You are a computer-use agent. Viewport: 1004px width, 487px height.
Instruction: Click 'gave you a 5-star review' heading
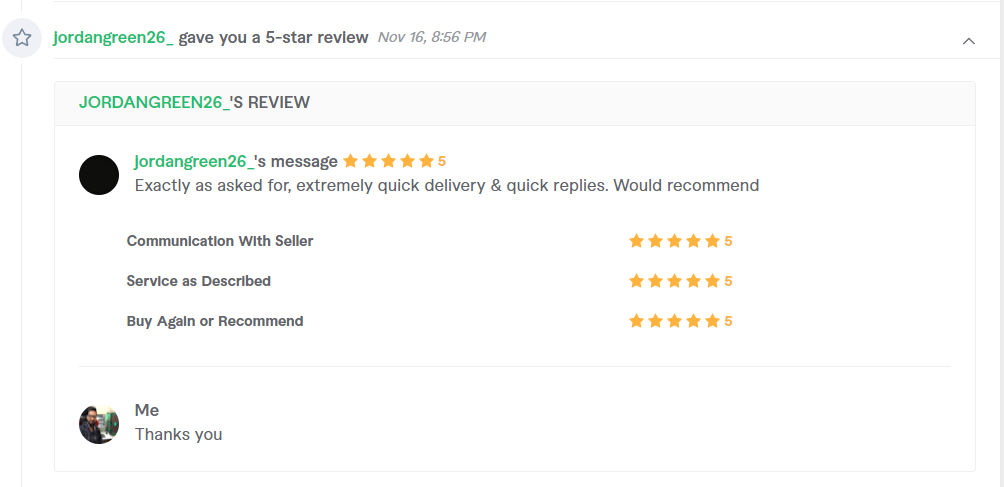pyautogui.click(x=273, y=37)
